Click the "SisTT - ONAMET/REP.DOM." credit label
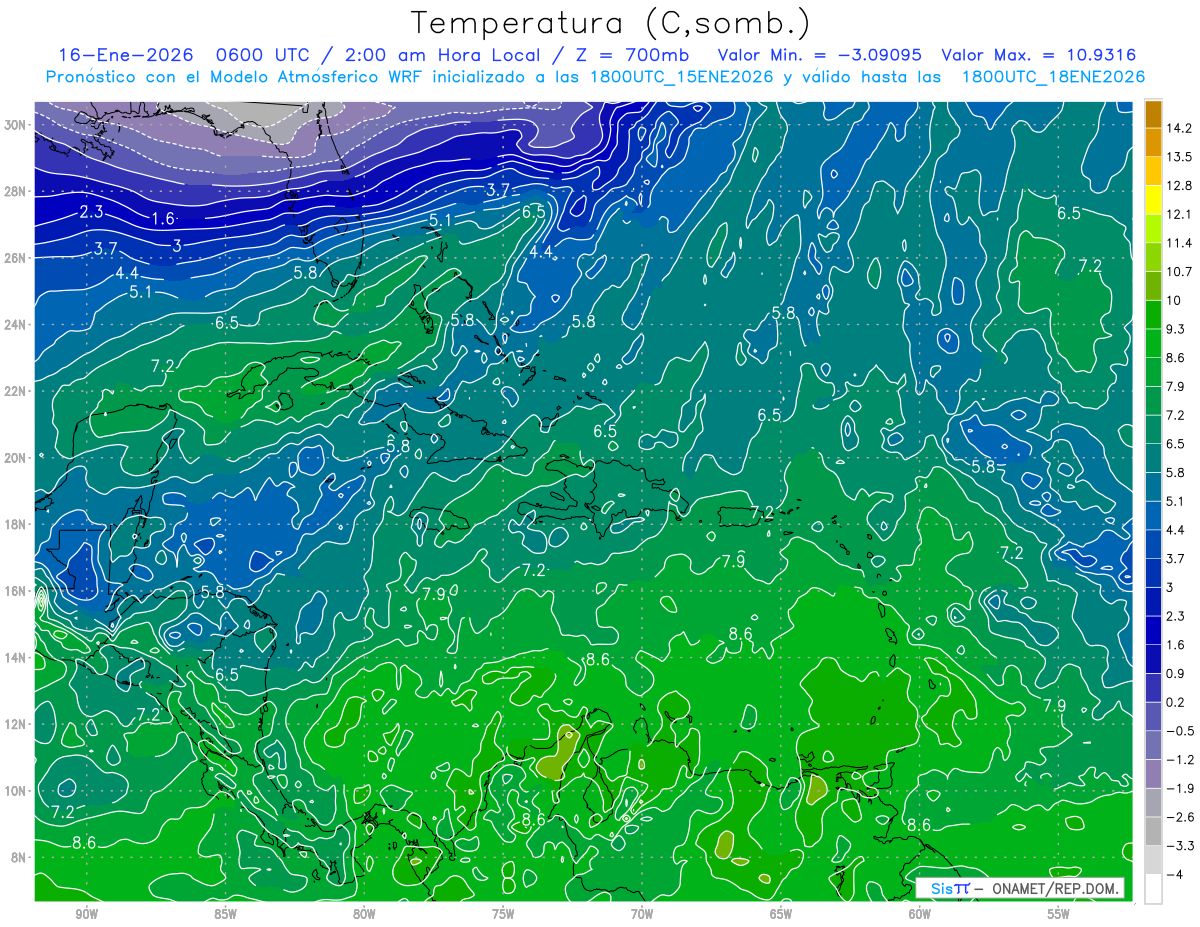The image size is (1200, 927). (x=1020, y=888)
